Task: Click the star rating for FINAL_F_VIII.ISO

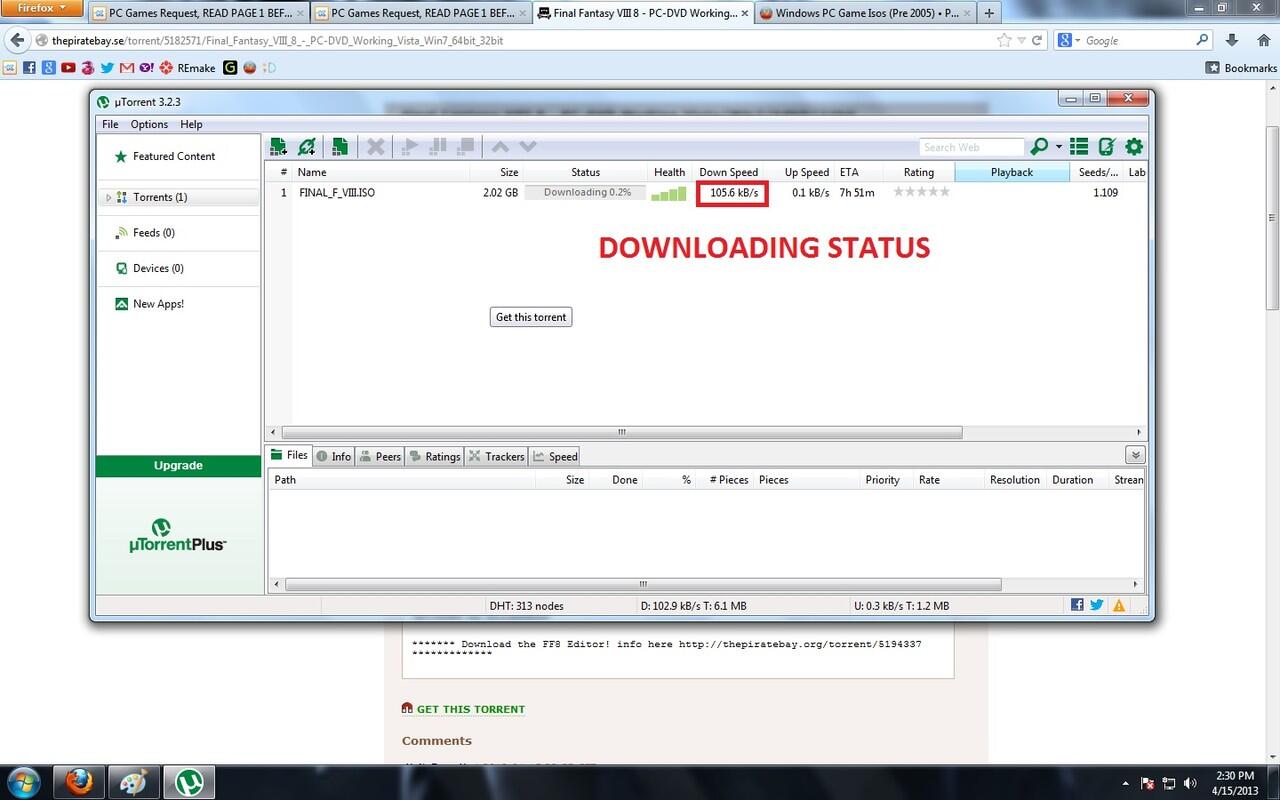Action: coord(921,192)
